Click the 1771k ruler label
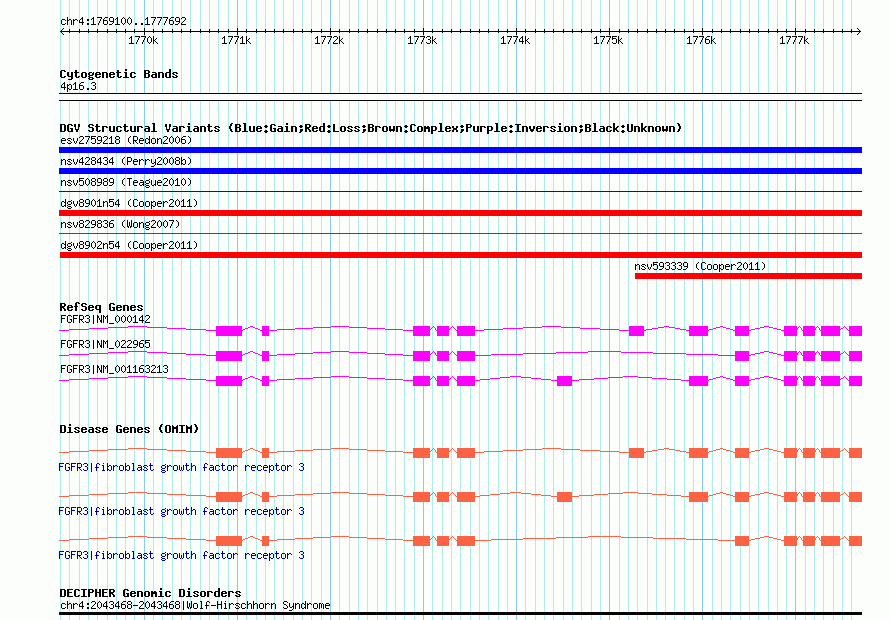This screenshot has width=890, height=620. 236,40
